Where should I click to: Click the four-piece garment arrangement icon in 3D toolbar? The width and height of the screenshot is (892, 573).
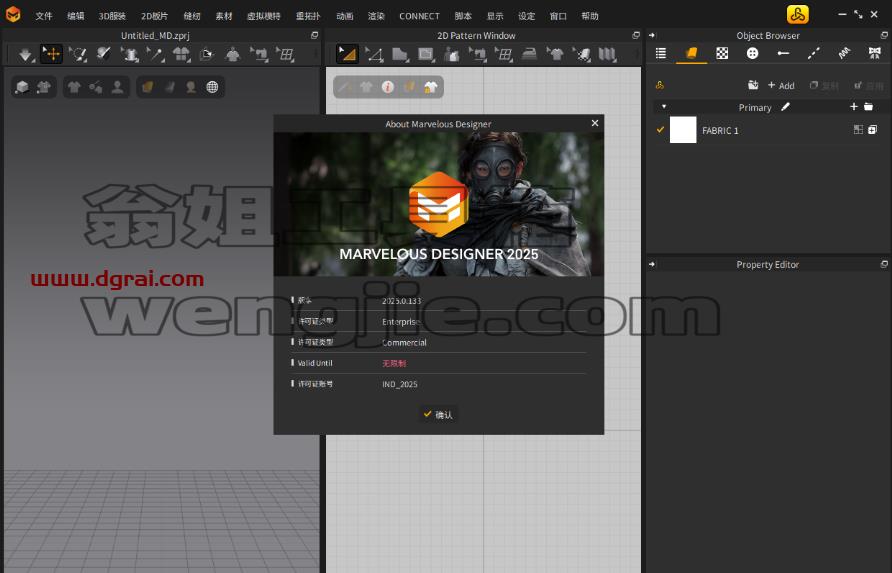181,55
